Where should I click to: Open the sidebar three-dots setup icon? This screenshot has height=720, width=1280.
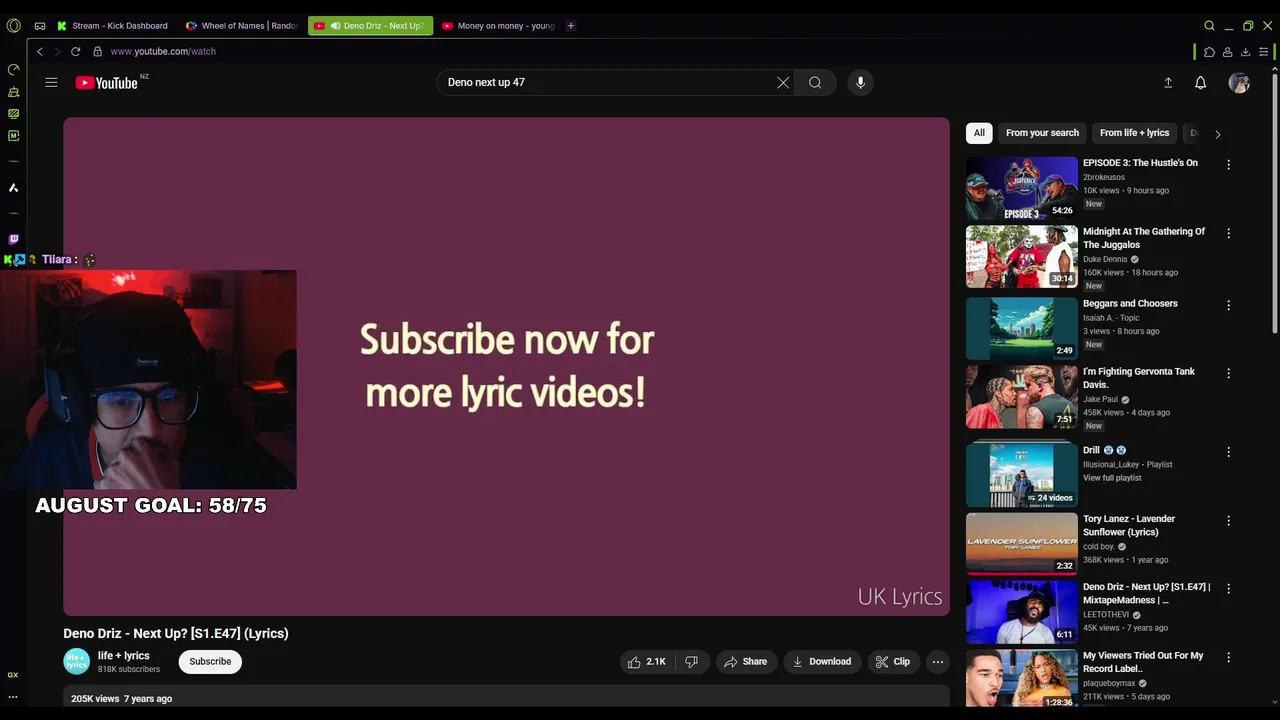tap(13, 697)
